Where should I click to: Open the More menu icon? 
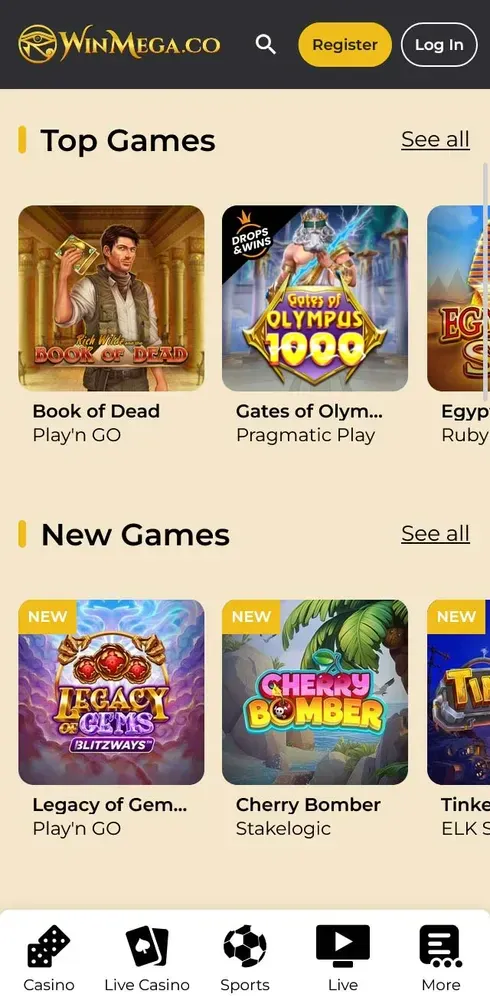440,946
